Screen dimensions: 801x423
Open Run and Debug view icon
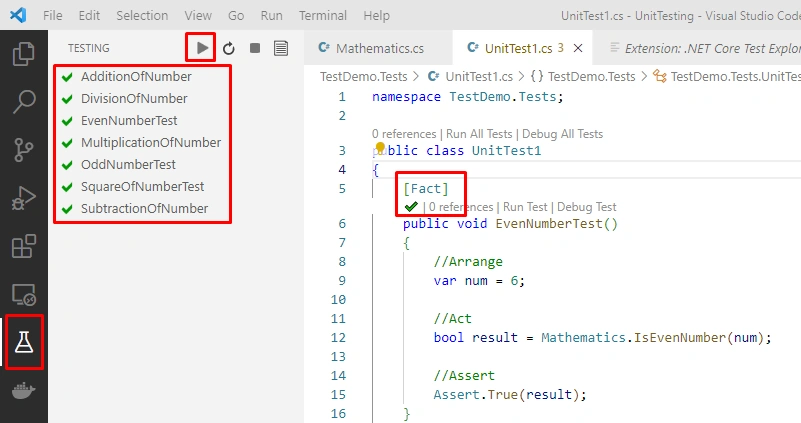[x=23, y=198]
